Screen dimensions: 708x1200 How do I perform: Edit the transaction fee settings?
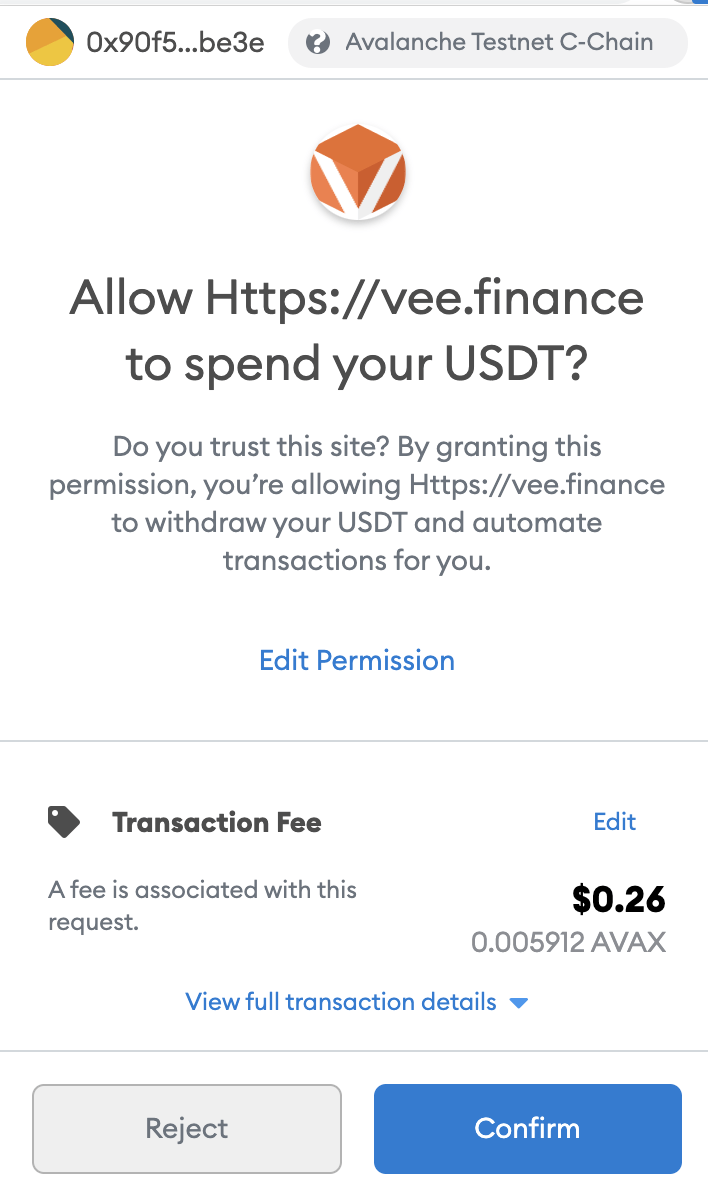[614, 821]
